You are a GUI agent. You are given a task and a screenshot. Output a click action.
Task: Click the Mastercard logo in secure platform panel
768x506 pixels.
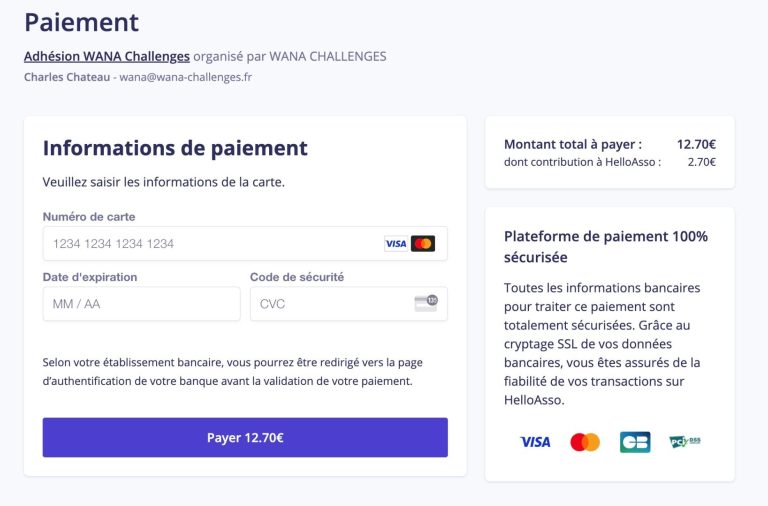click(585, 442)
